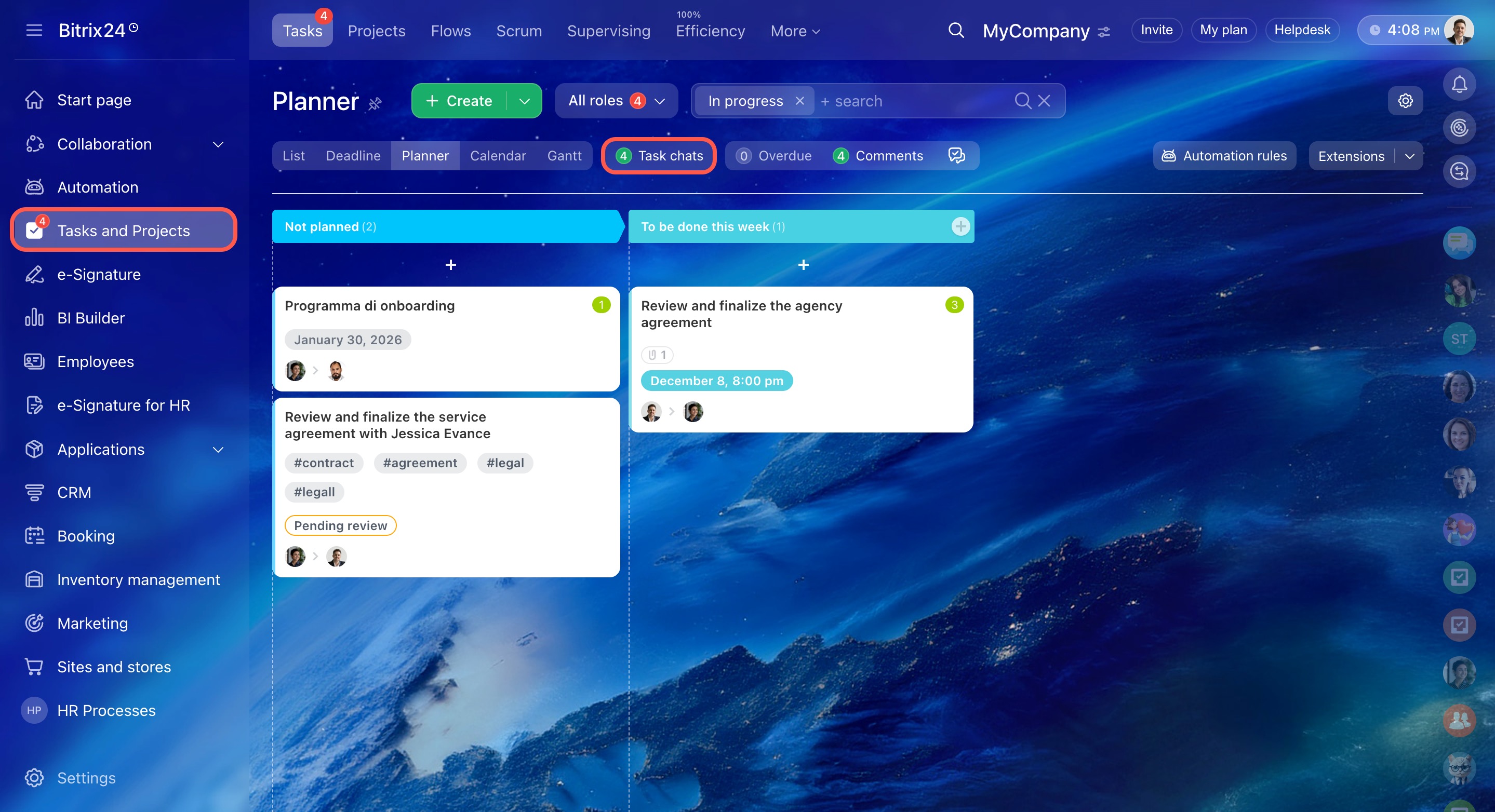The image size is (1495, 812).
Task: Click the Automation rules button
Action: coord(1224,155)
